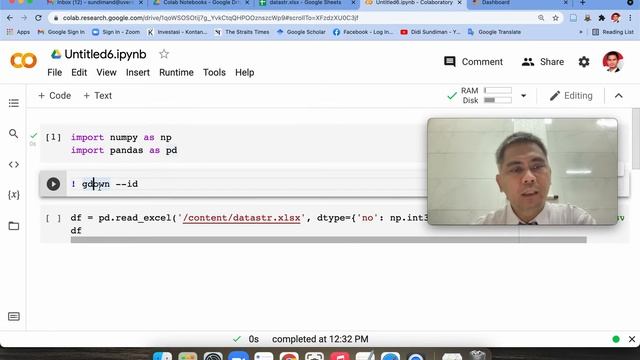Click the '/content/datastr.xlsx' path string
Screen dimensions: 640x360
click(242, 218)
